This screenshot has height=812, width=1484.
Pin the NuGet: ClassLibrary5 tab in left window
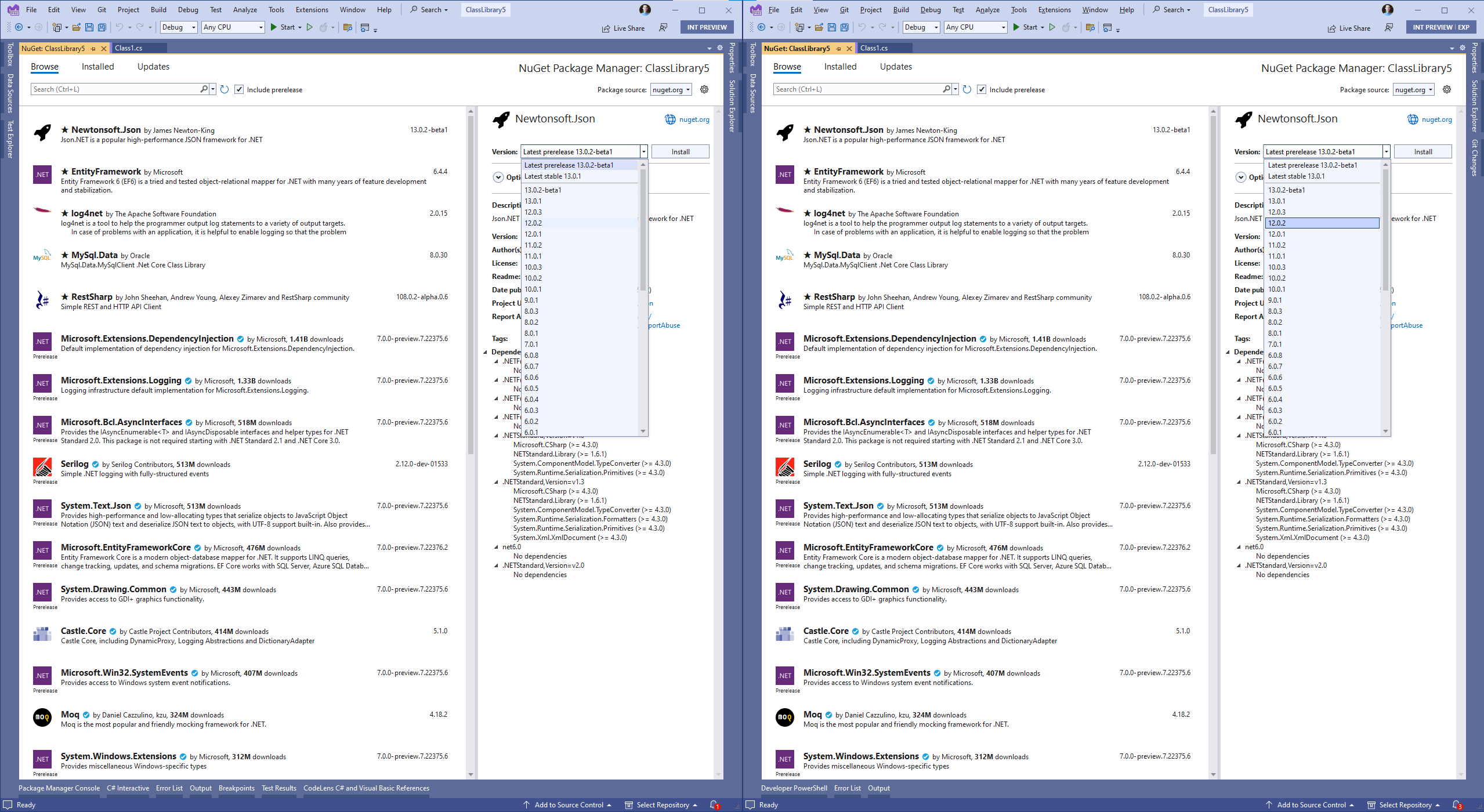[93, 49]
